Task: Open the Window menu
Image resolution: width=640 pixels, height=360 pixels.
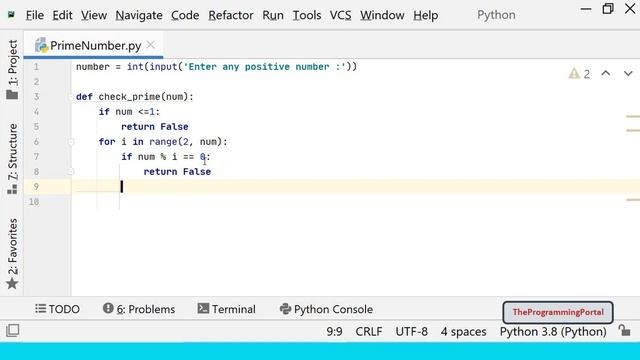Action: tap(382, 15)
